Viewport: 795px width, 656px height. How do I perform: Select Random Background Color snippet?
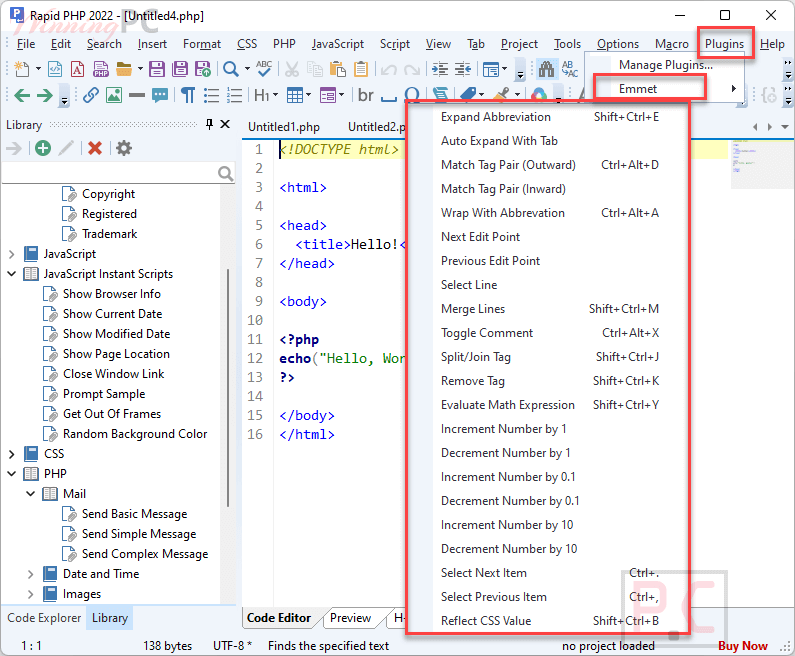click(135, 434)
